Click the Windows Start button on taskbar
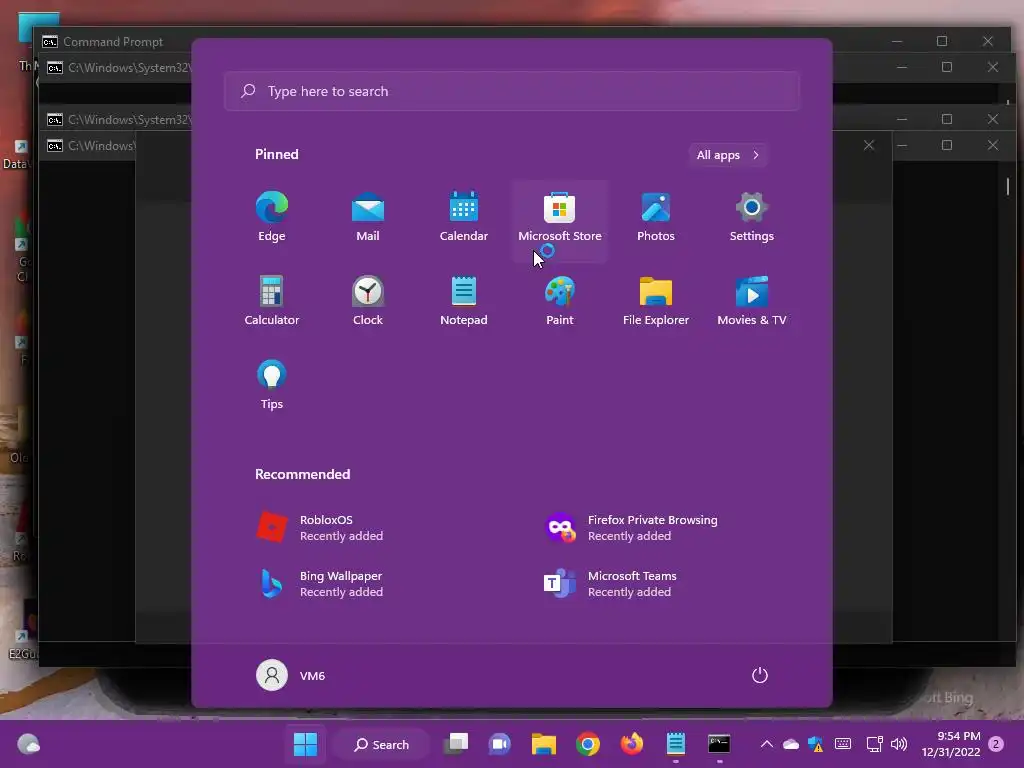Image resolution: width=1024 pixels, height=768 pixels. pos(305,744)
